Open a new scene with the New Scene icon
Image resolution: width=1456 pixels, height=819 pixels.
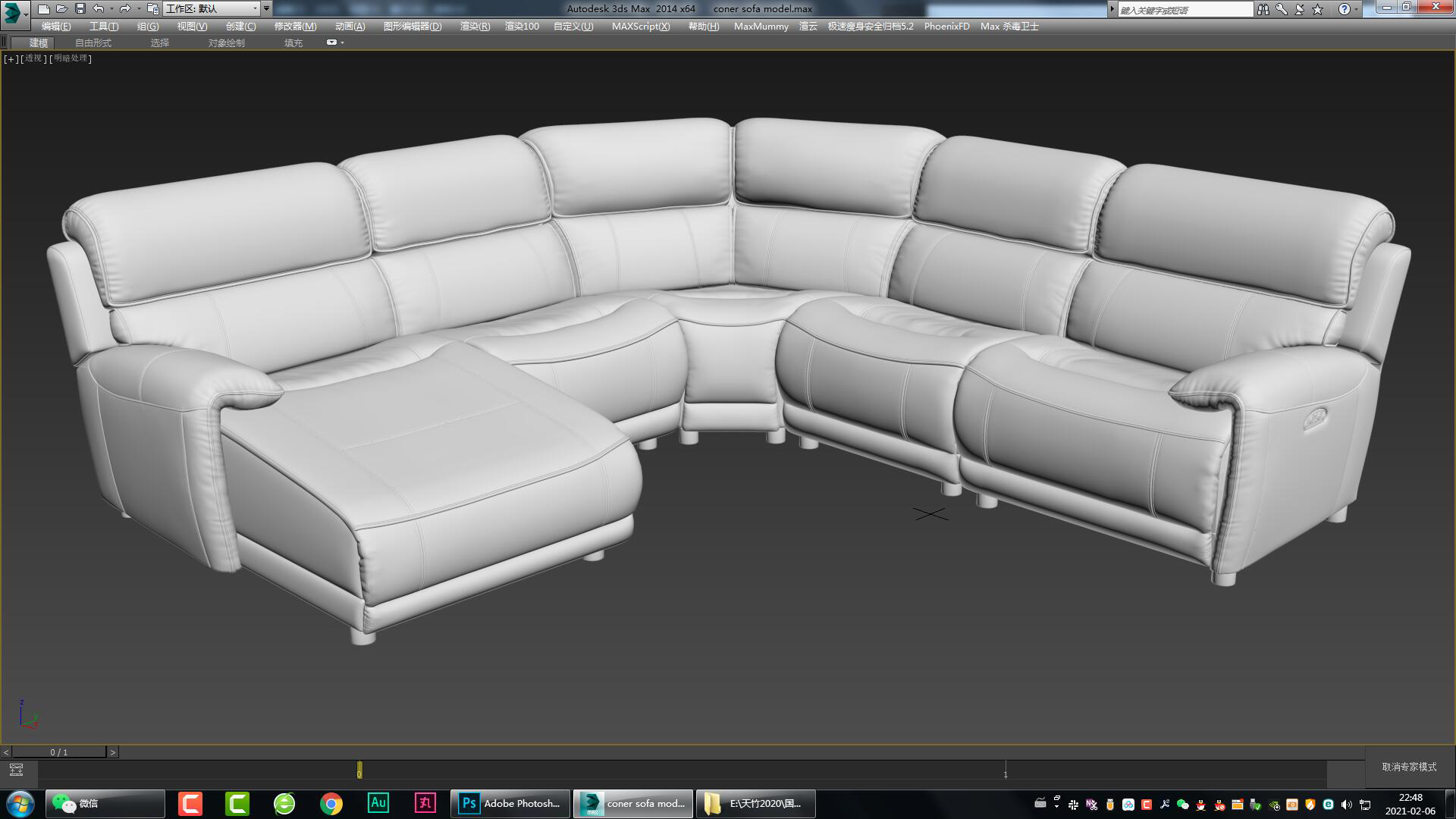click(43, 8)
